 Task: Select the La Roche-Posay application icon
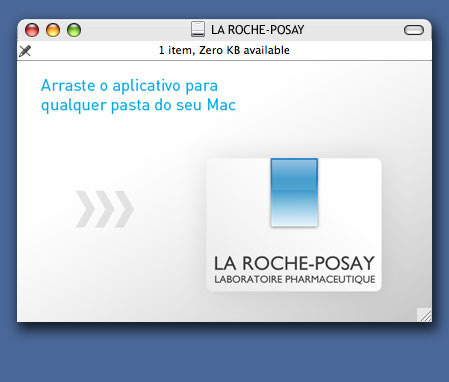coord(294,225)
